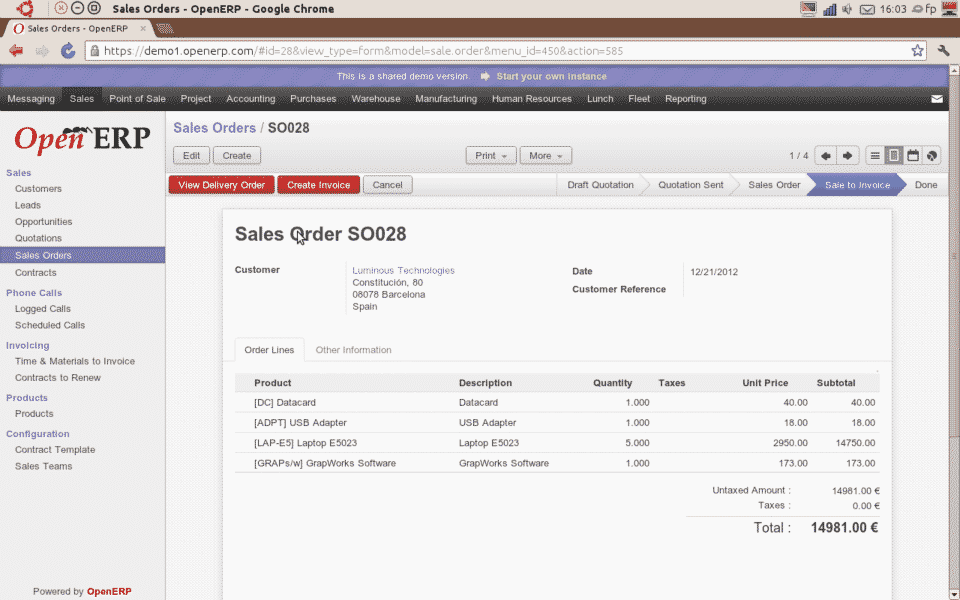Open Luminous Technologies customer link
The image size is (960, 600).
pyautogui.click(x=403, y=271)
